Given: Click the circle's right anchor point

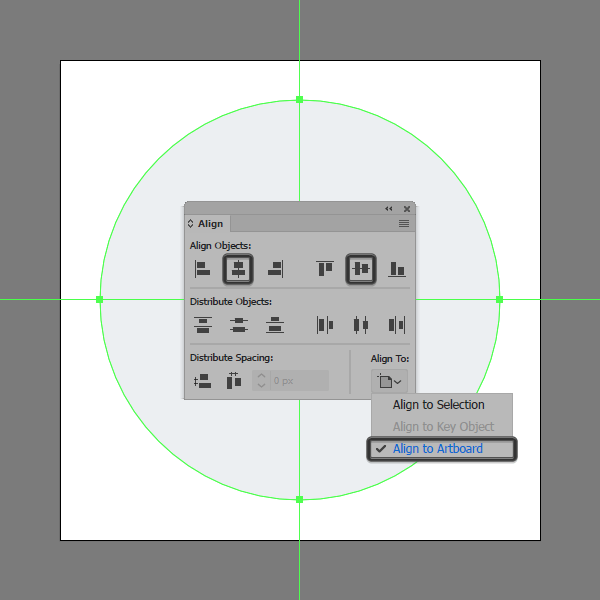Looking at the screenshot, I should coord(499,300).
